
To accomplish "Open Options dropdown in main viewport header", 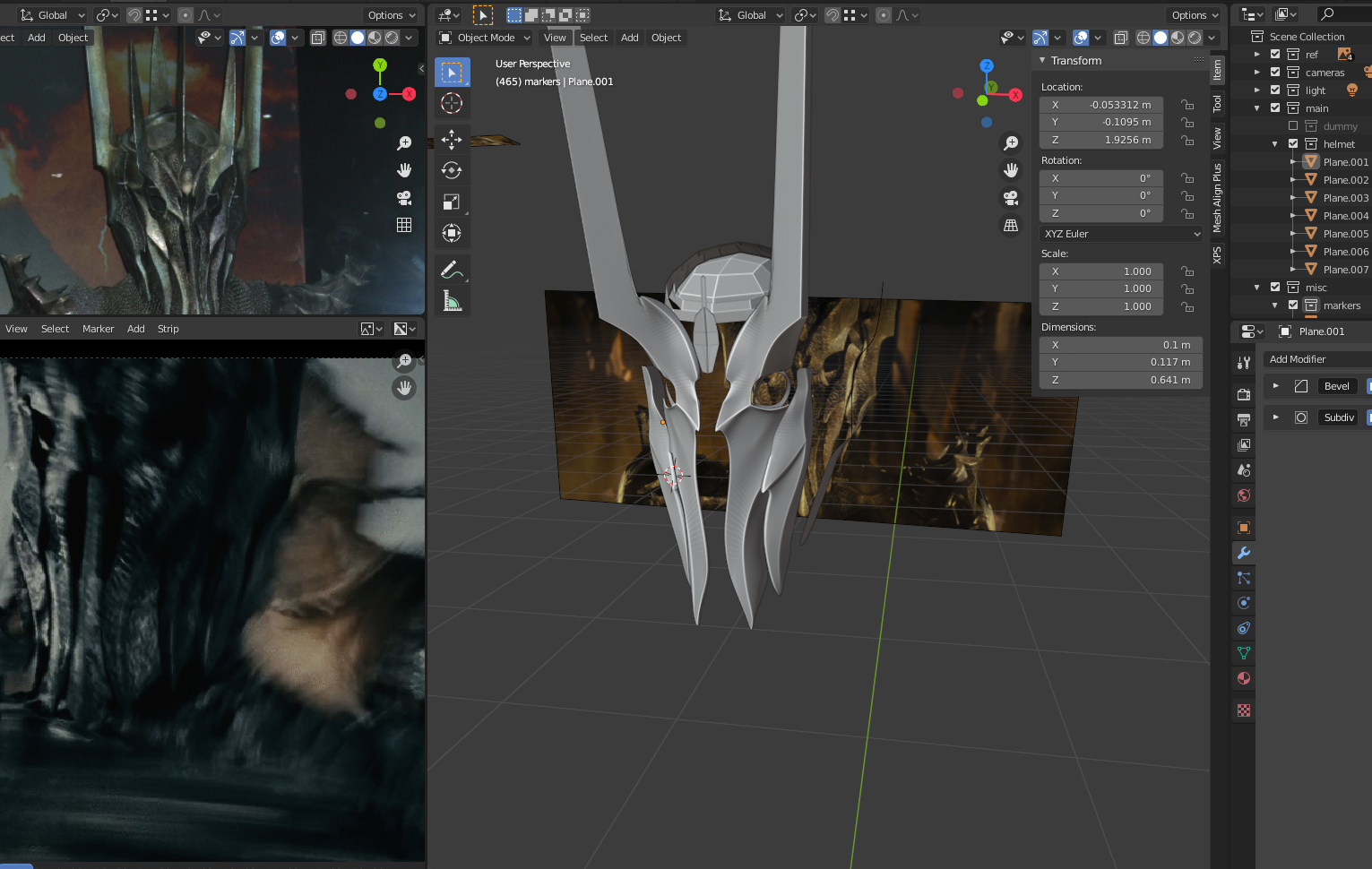I will (1195, 15).
